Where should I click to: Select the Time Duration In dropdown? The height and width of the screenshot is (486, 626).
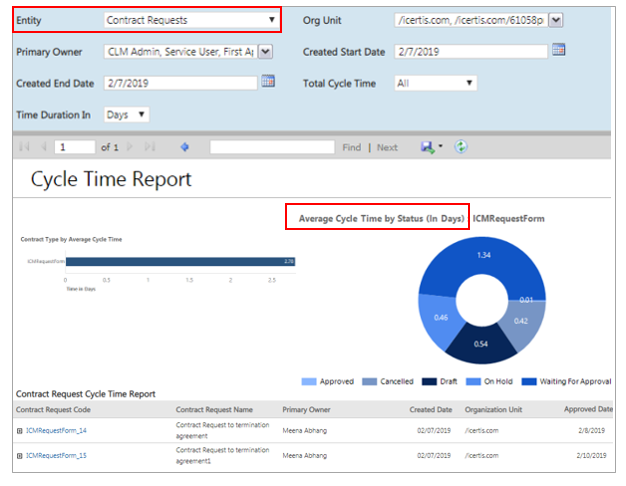[127, 115]
